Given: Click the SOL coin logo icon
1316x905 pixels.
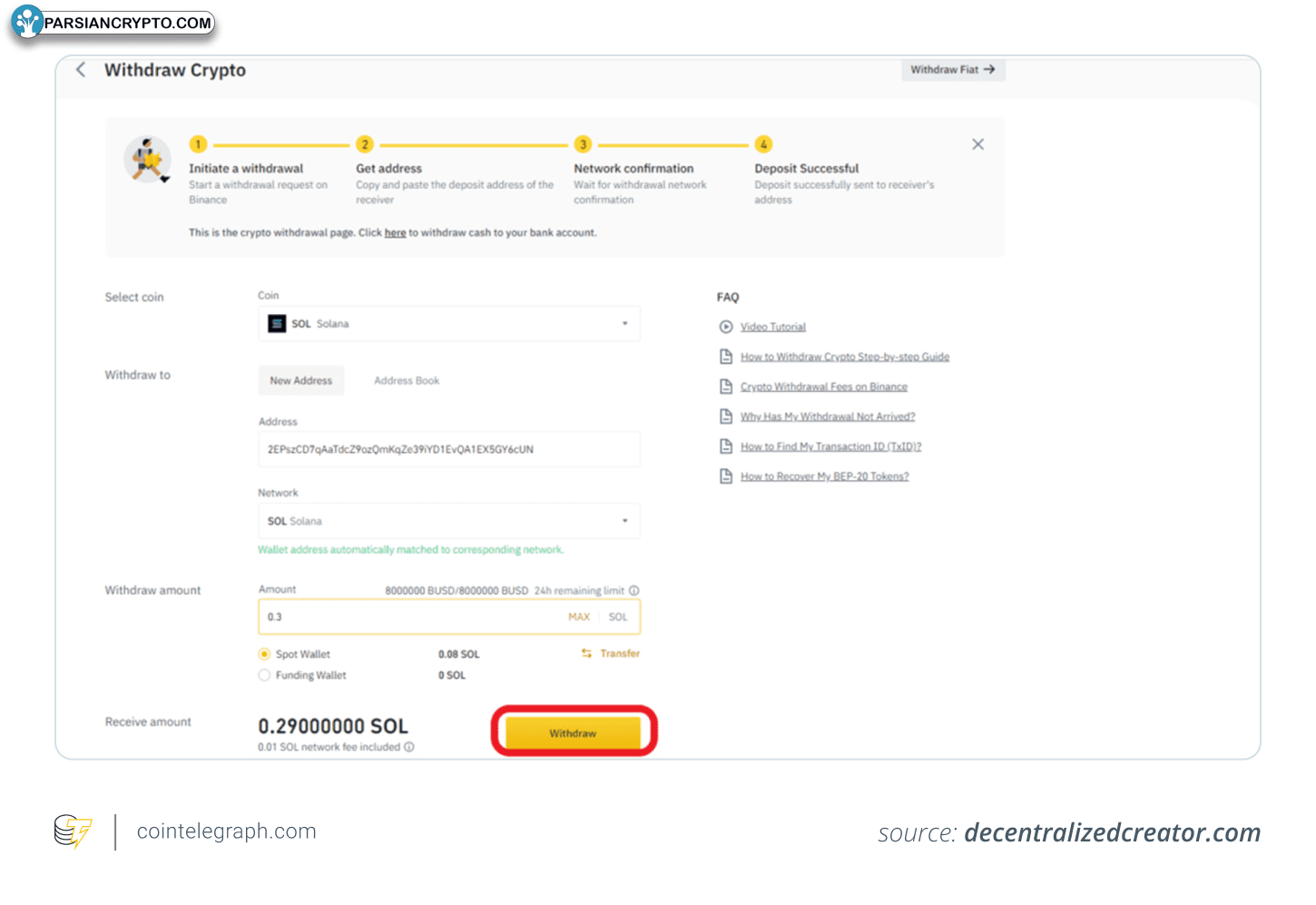Looking at the screenshot, I should tap(277, 324).
